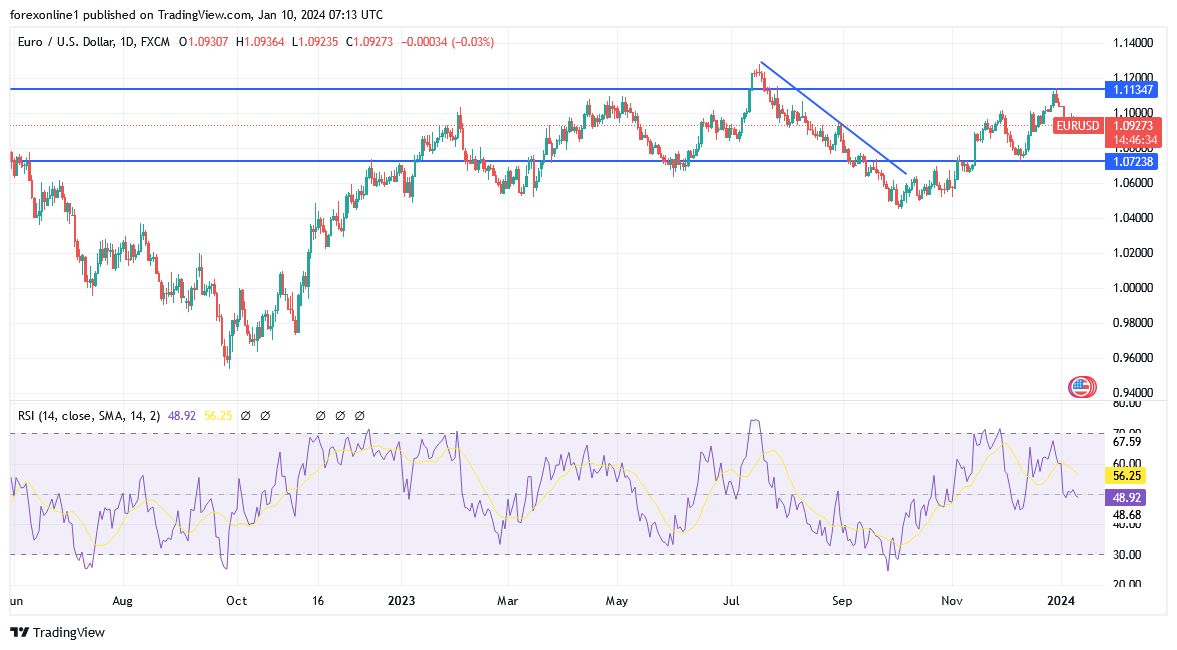Open the US flag economic event icon
The image size is (1177, 650).
[x=1081, y=387]
